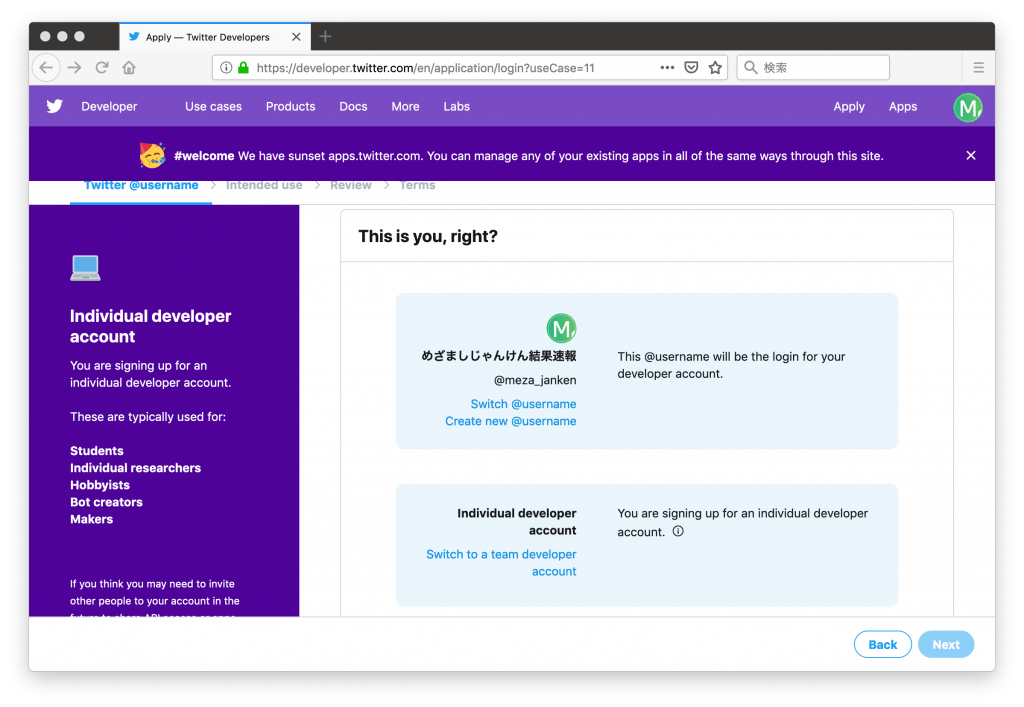Viewport: 1024px width, 707px height.
Task: Click the Create new @username link
Action: (x=510, y=421)
